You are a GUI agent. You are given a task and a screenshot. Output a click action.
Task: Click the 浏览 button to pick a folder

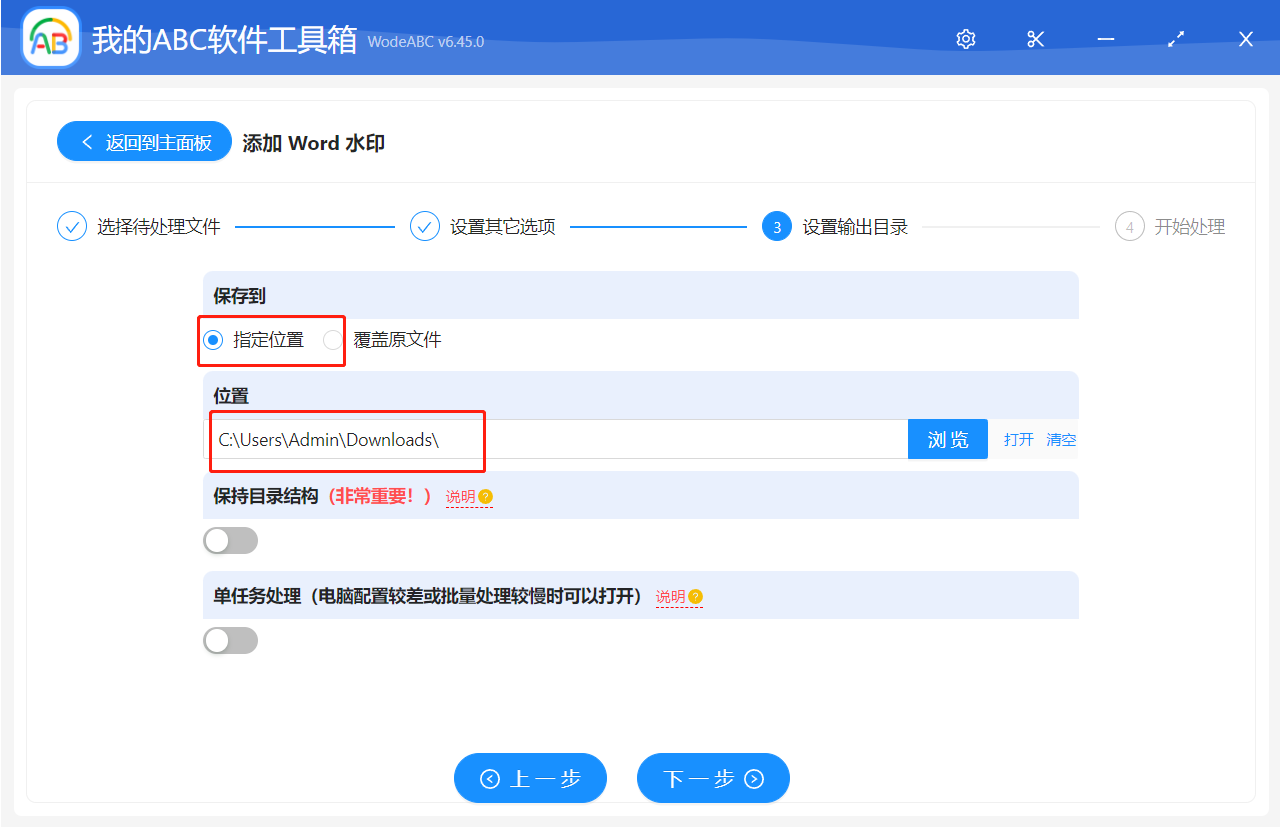point(947,438)
